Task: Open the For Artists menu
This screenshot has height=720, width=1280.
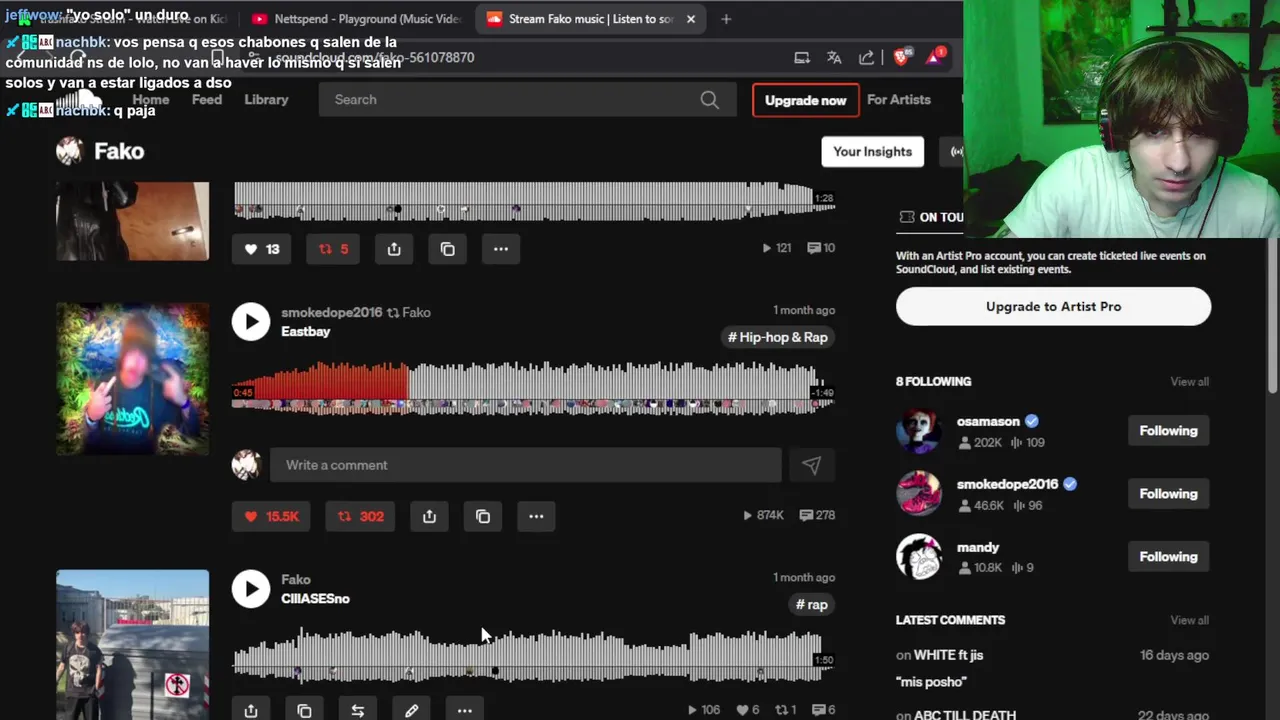Action: [x=899, y=100]
